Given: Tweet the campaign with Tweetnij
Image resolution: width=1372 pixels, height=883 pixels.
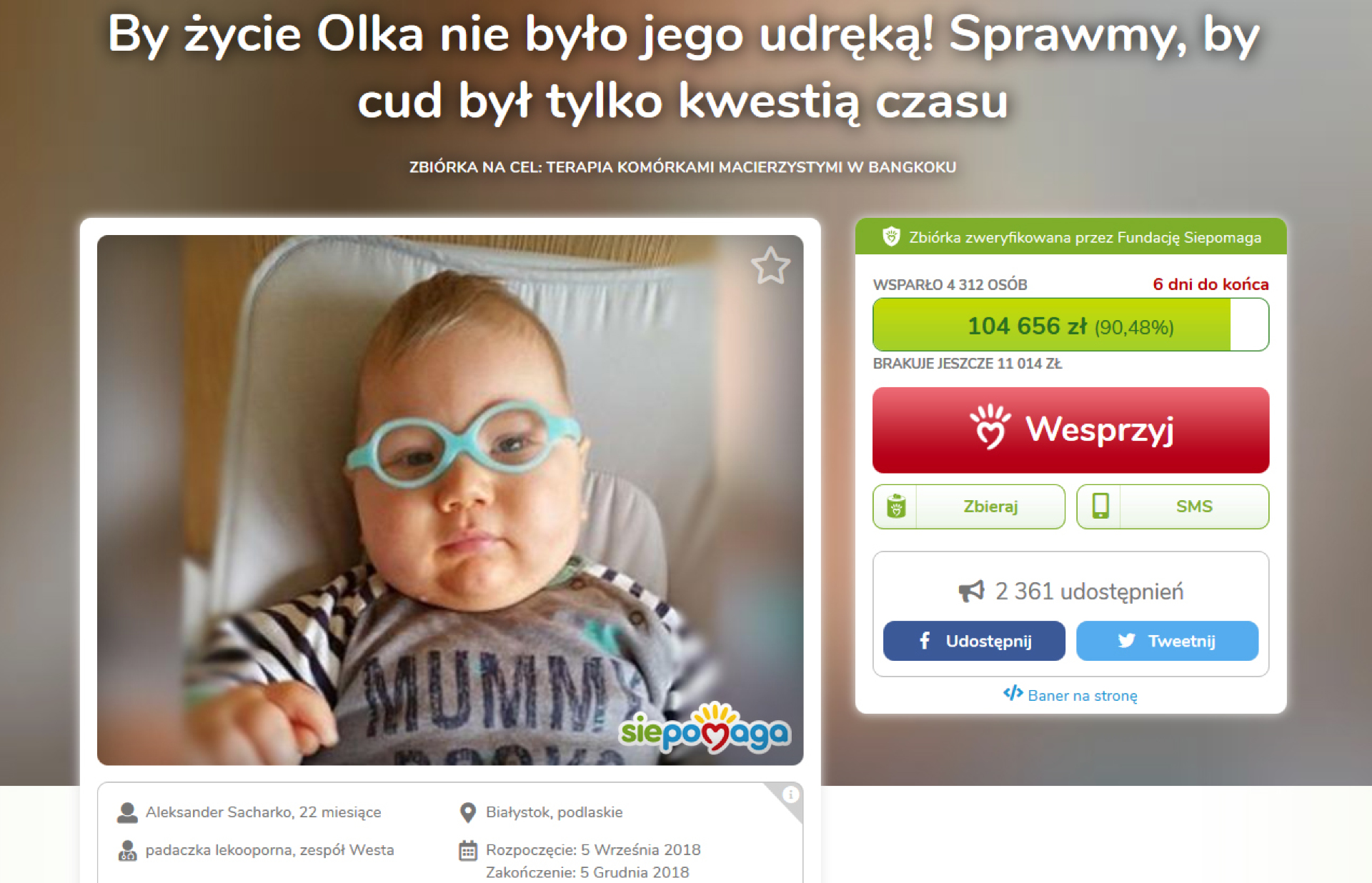Looking at the screenshot, I should click(1167, 641).
